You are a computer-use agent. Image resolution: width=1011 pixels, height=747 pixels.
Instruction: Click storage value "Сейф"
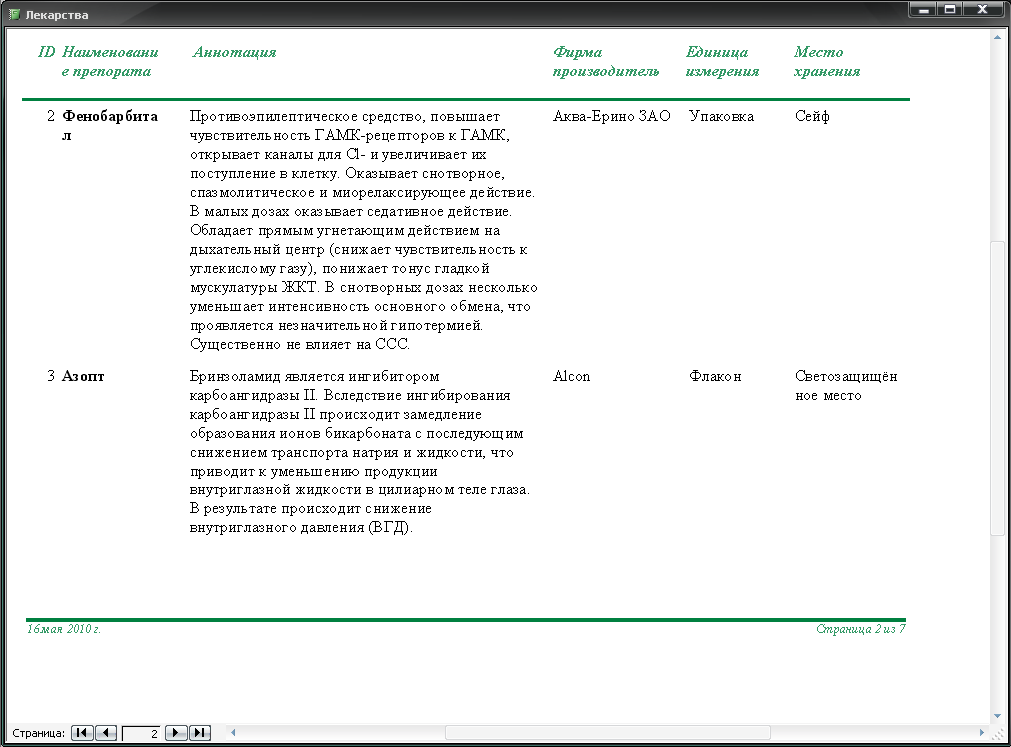(x=812, y=116)
